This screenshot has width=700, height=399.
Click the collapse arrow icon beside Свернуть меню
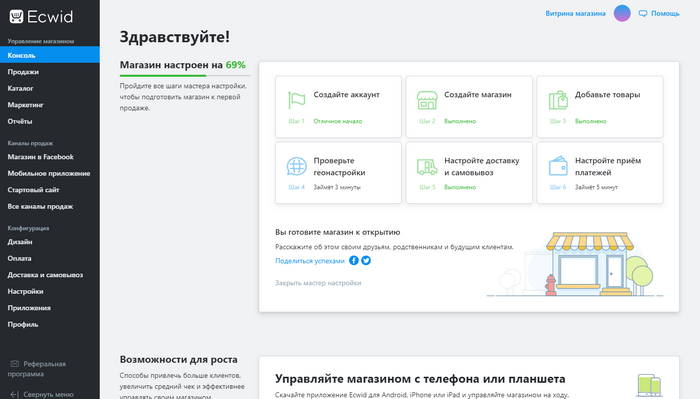[x=15, y=394]
